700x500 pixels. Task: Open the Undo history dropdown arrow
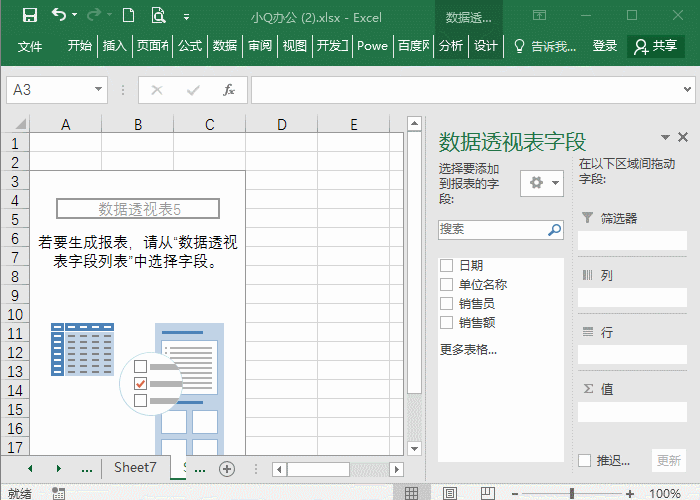pyautogui.click(x=75, y=15)
